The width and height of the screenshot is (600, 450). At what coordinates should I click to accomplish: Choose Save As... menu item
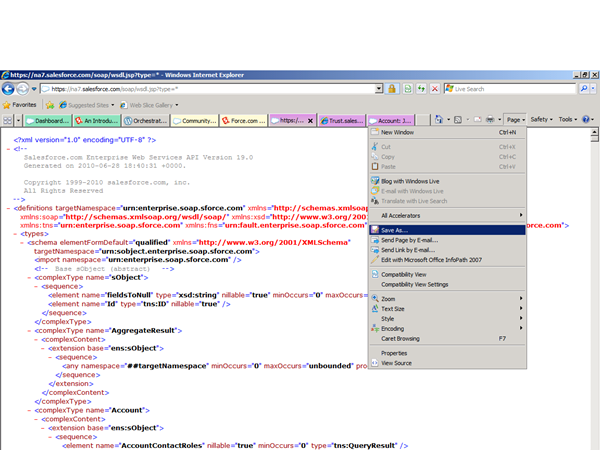coord(447,230)
